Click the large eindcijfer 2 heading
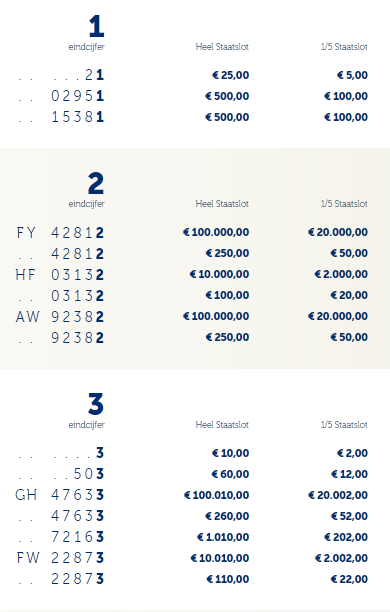 (96, 183)
